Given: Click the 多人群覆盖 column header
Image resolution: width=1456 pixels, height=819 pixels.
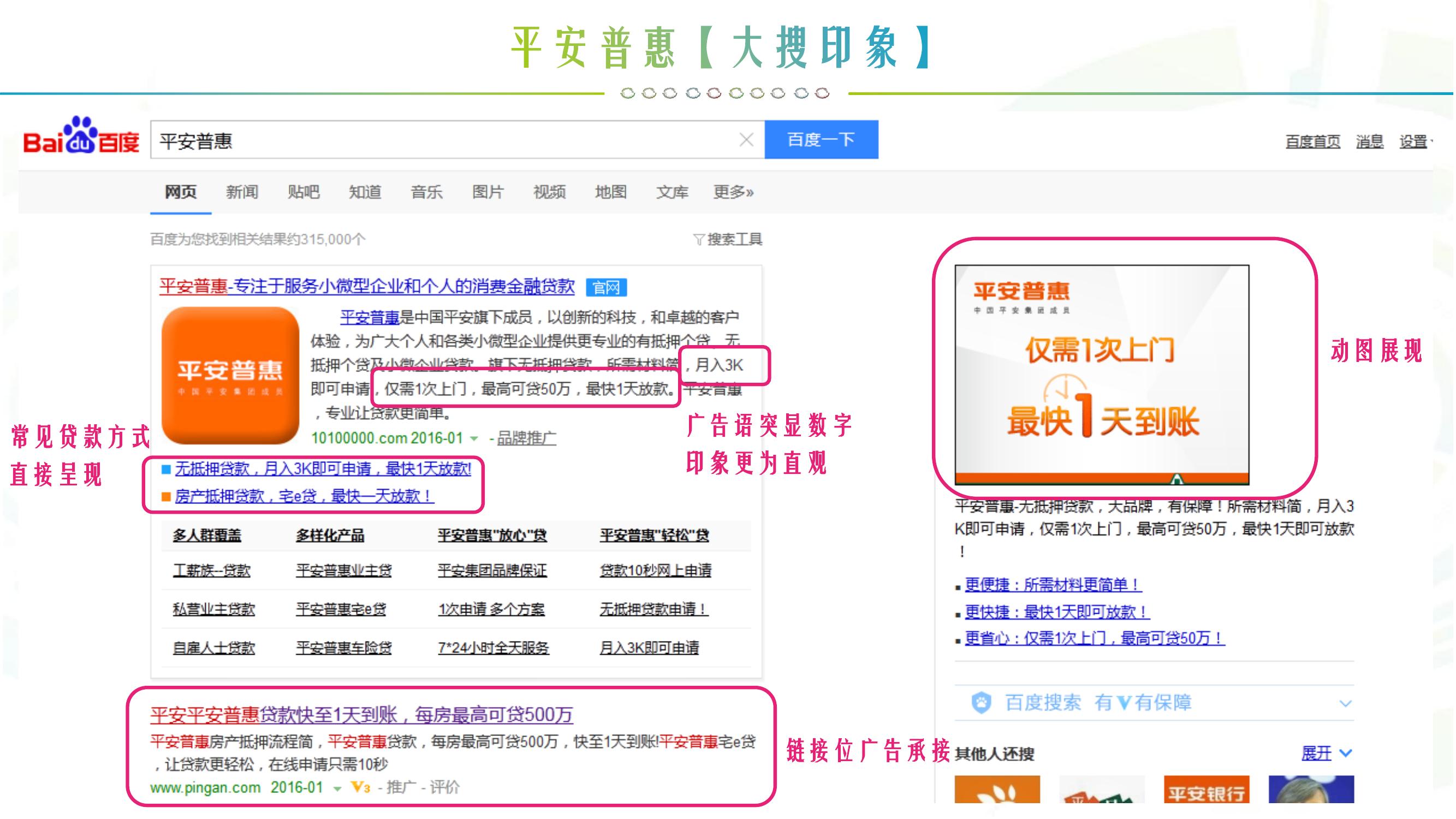Looking at the screenshot, I should click(x=207, y=535).
